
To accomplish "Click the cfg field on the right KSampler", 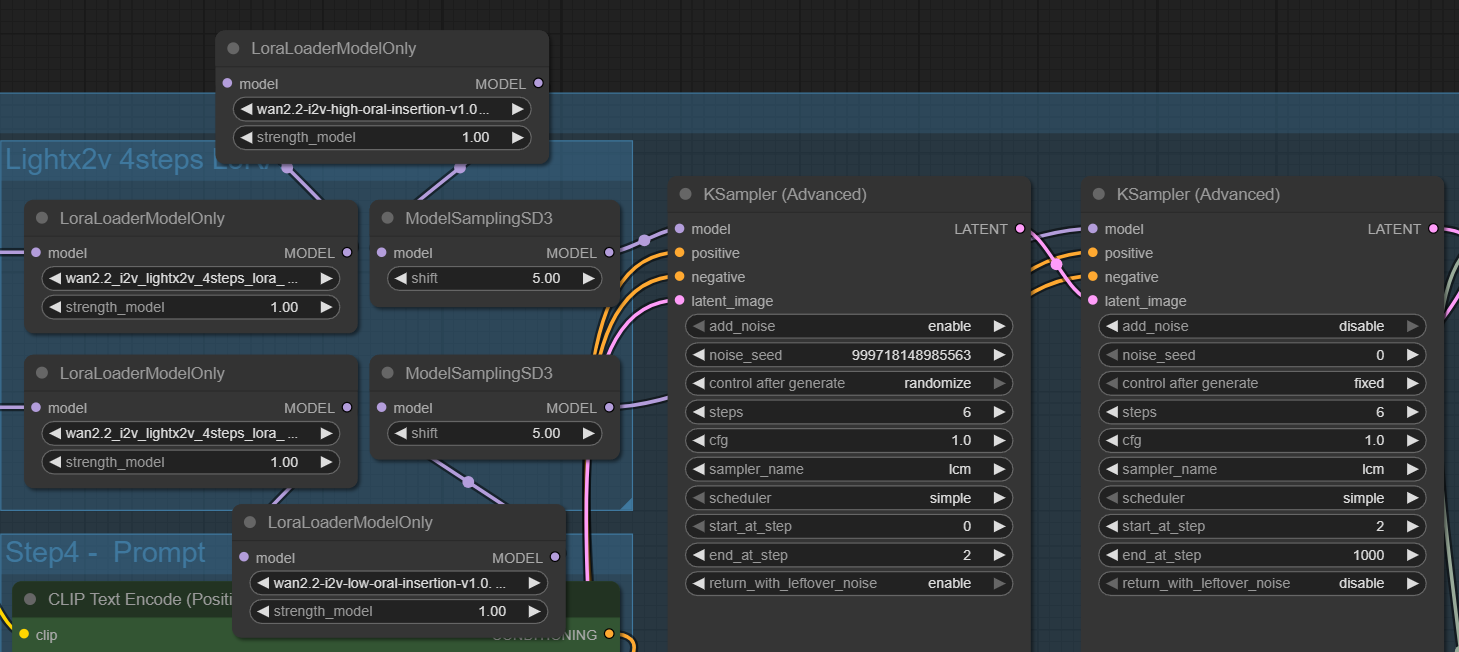I will coord(1262,440).
